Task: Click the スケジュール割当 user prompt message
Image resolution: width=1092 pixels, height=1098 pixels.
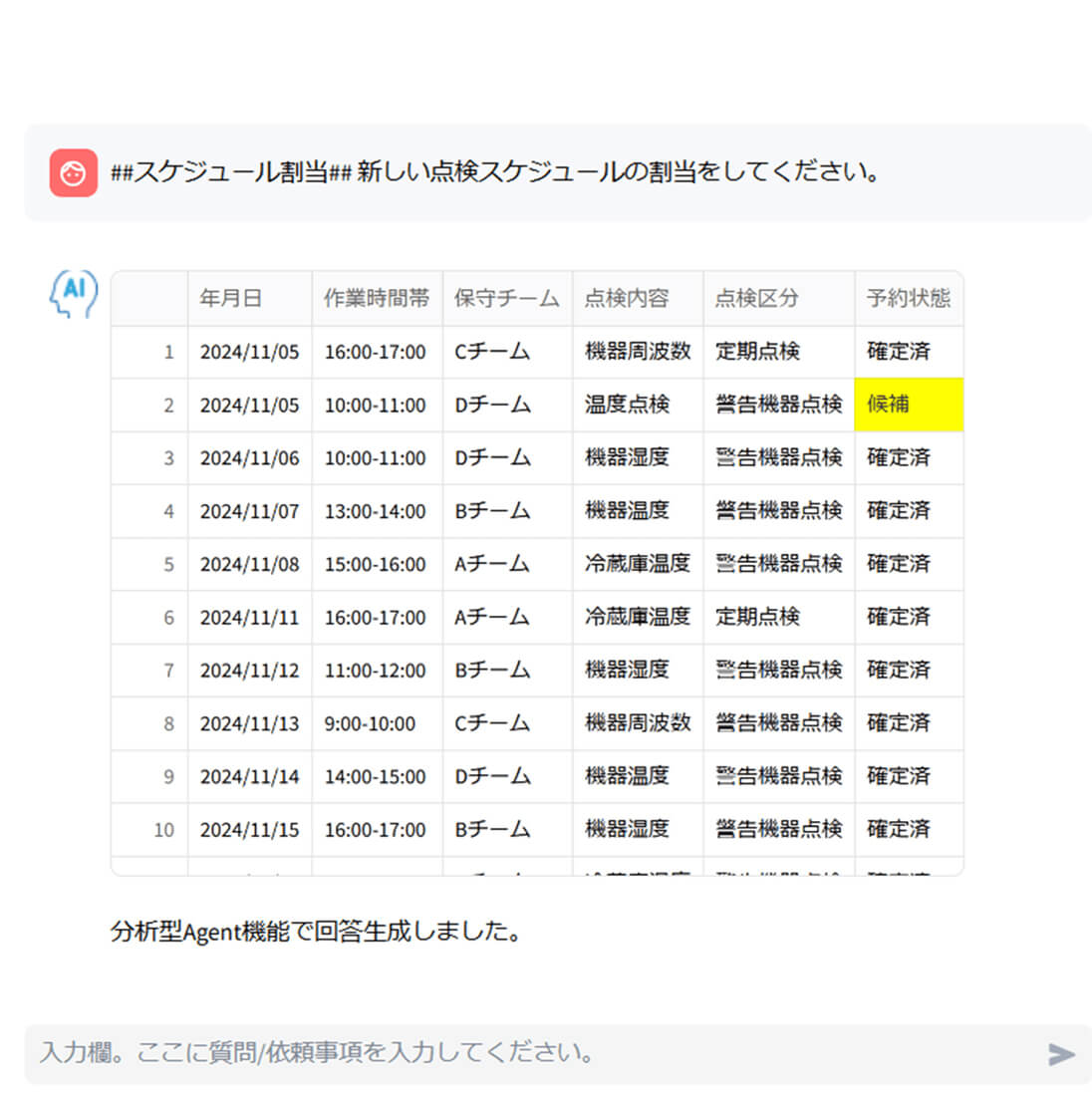Action: click(x=495, y=172)
